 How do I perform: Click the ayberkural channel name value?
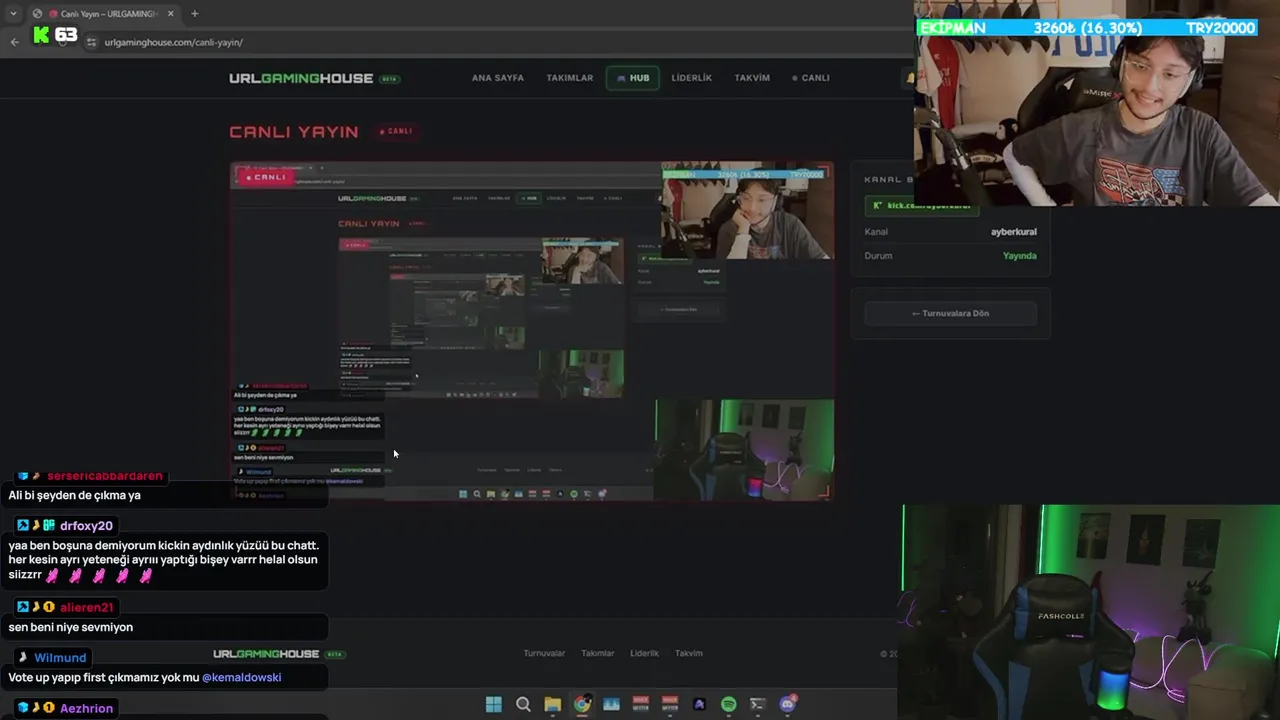pyautogui.click(x=1013, y=232)
